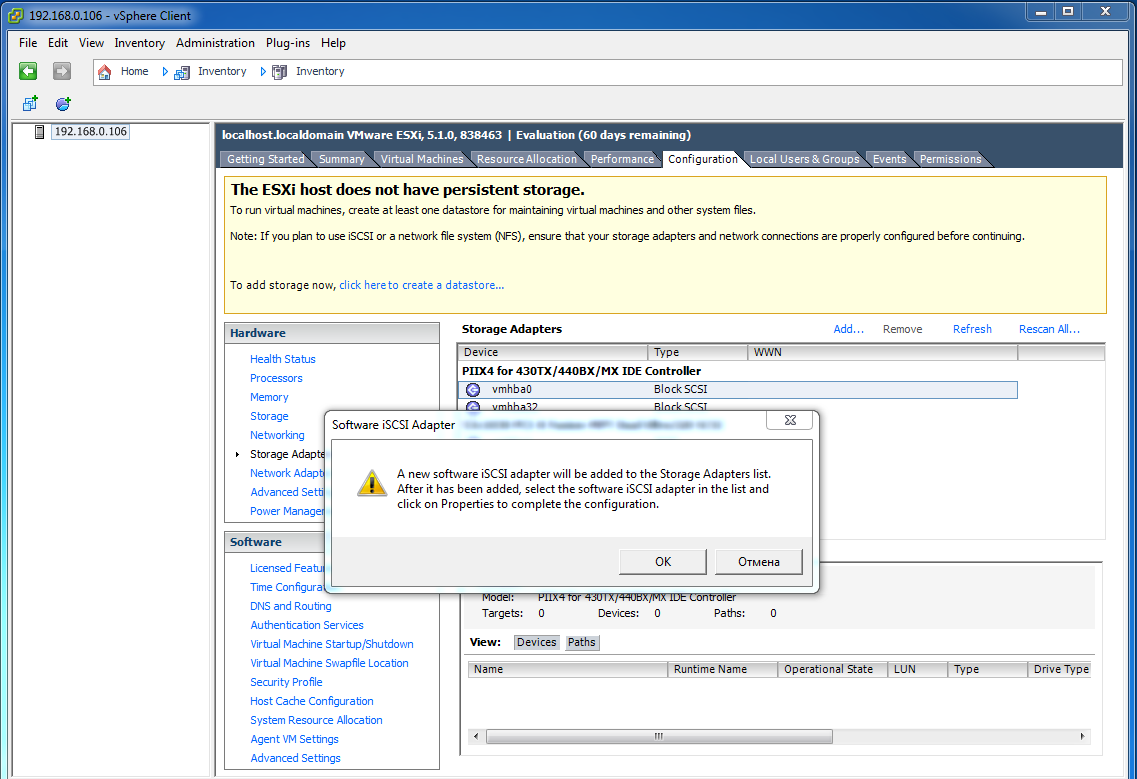This screenshot has height=779, width=1137.
Task: Open Virtual Machine Startup/Shutdown settings
Action: tap(332, 644)
